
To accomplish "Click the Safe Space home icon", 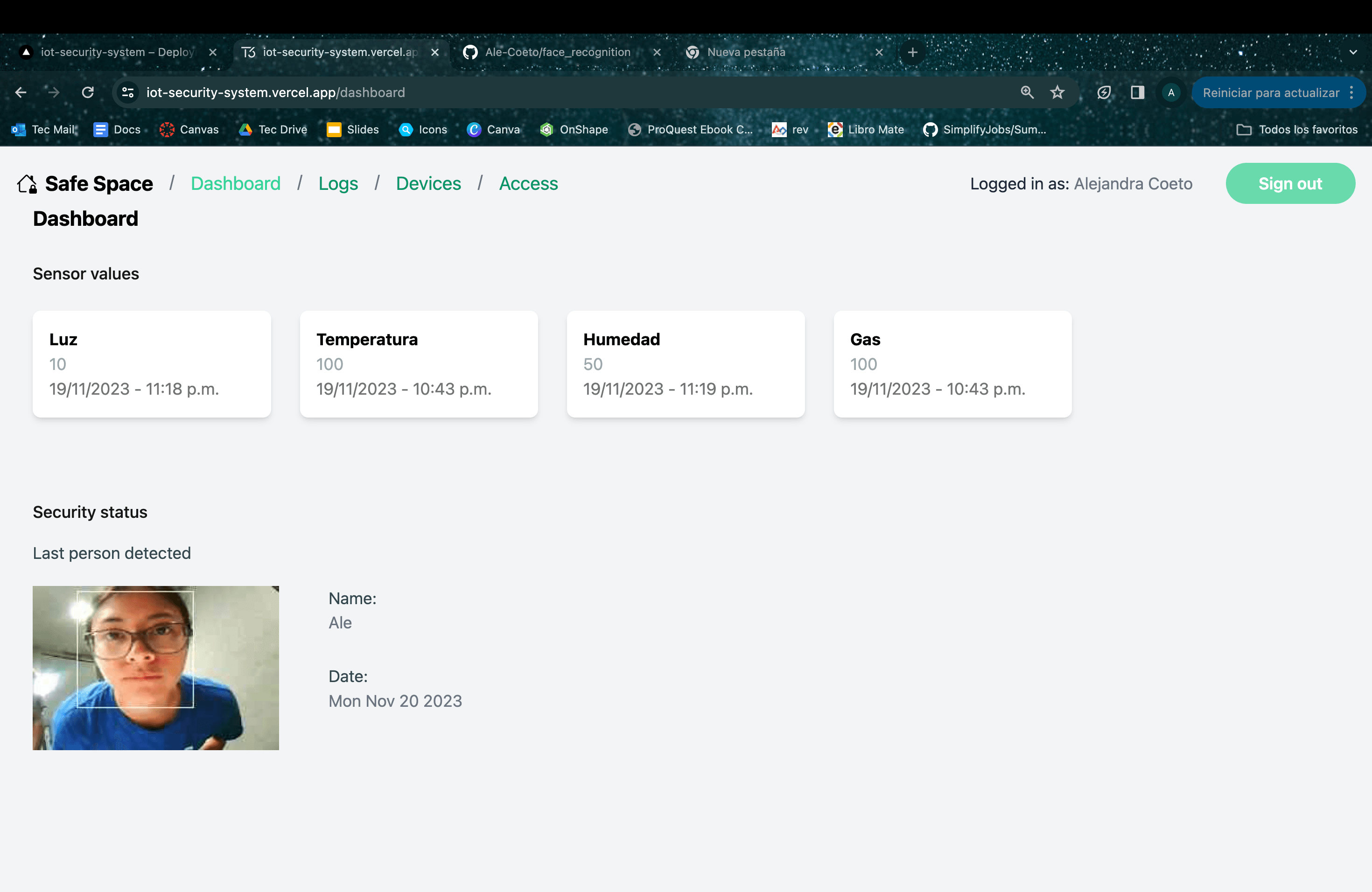I will pos(27,184).
